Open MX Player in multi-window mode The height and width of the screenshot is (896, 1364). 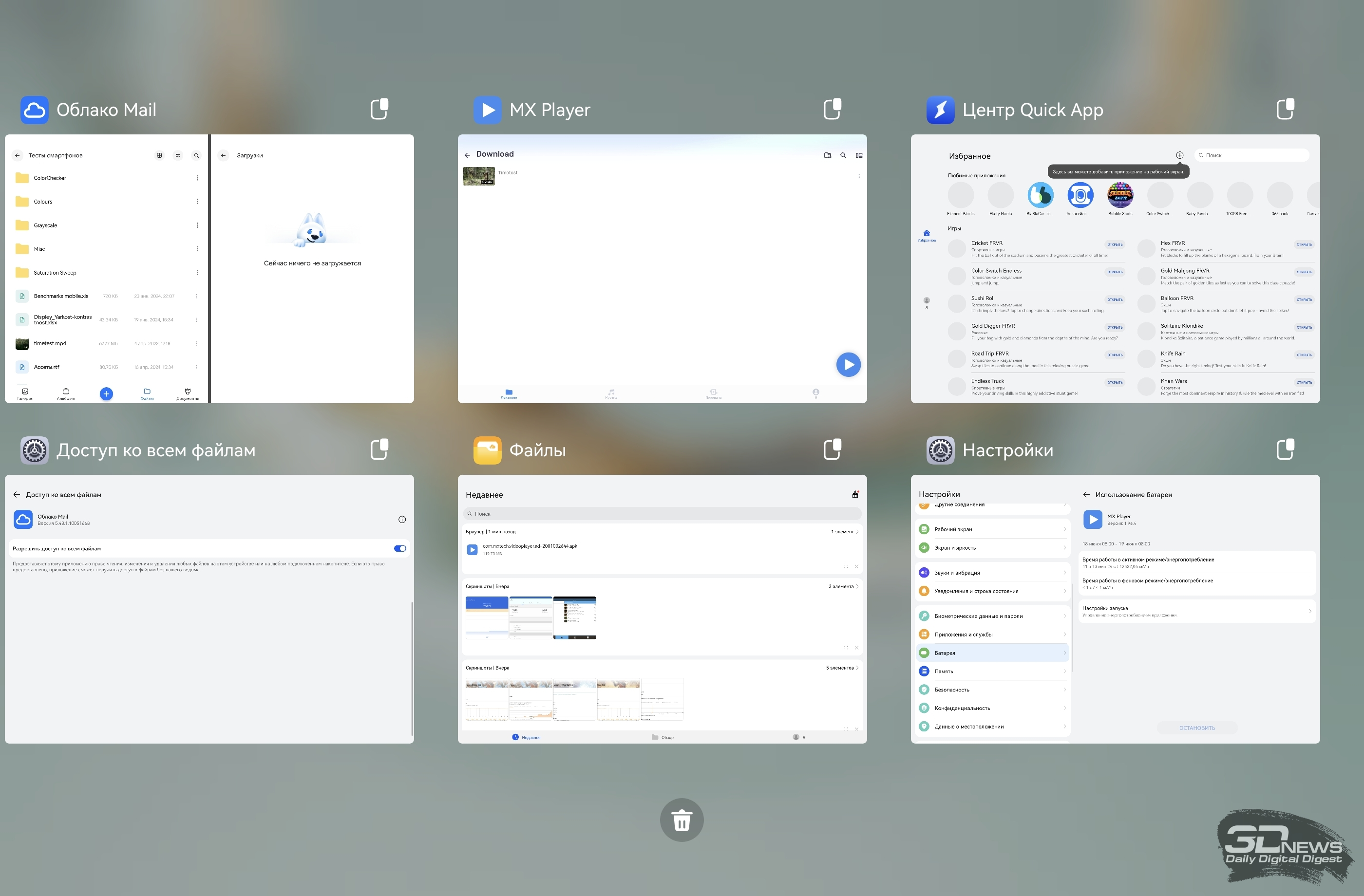click(x=832, y=108)
